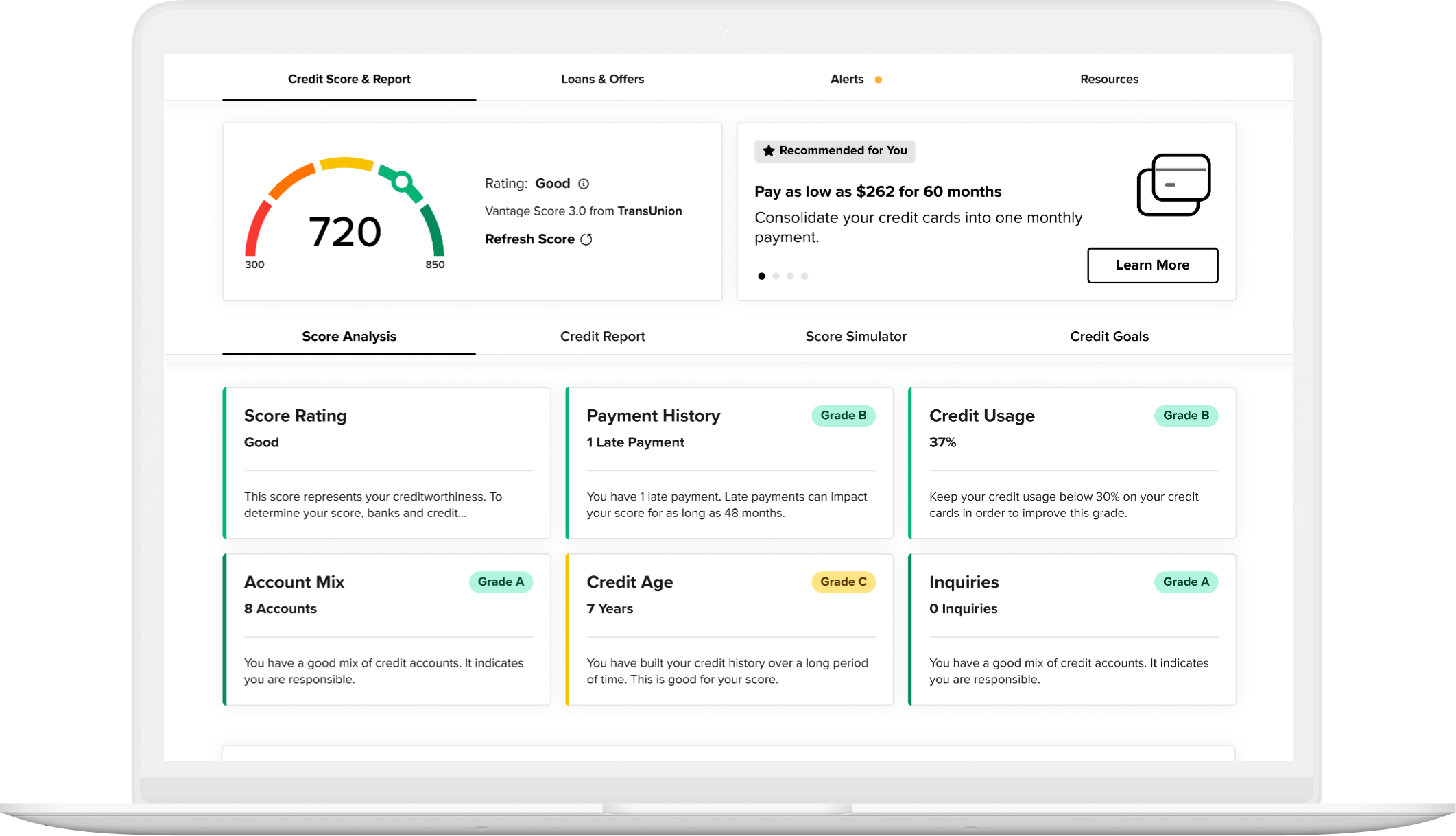Click the credit cards illustration icon

click(x=1173, y=184)
